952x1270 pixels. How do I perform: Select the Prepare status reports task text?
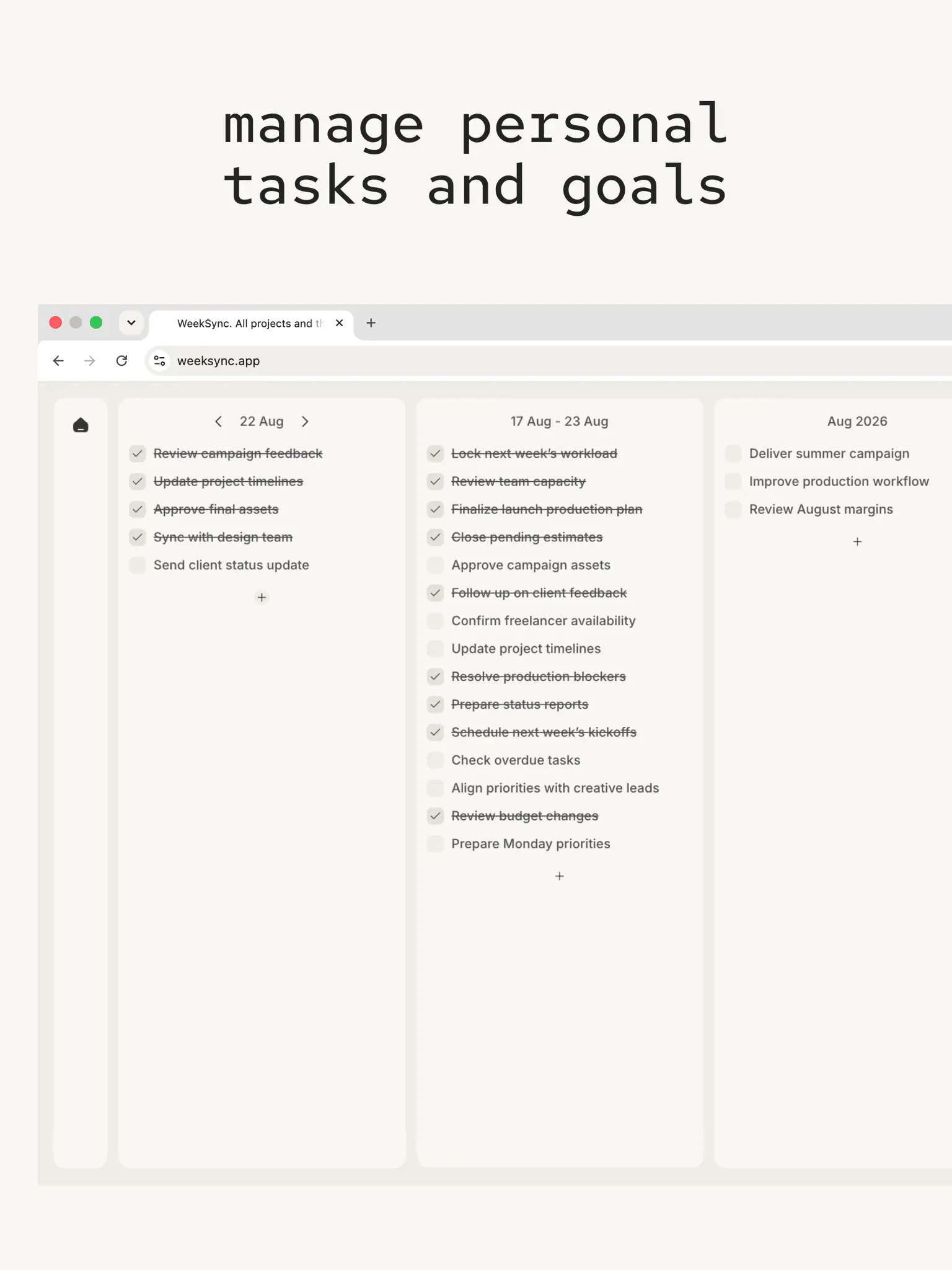pos(519,704)
